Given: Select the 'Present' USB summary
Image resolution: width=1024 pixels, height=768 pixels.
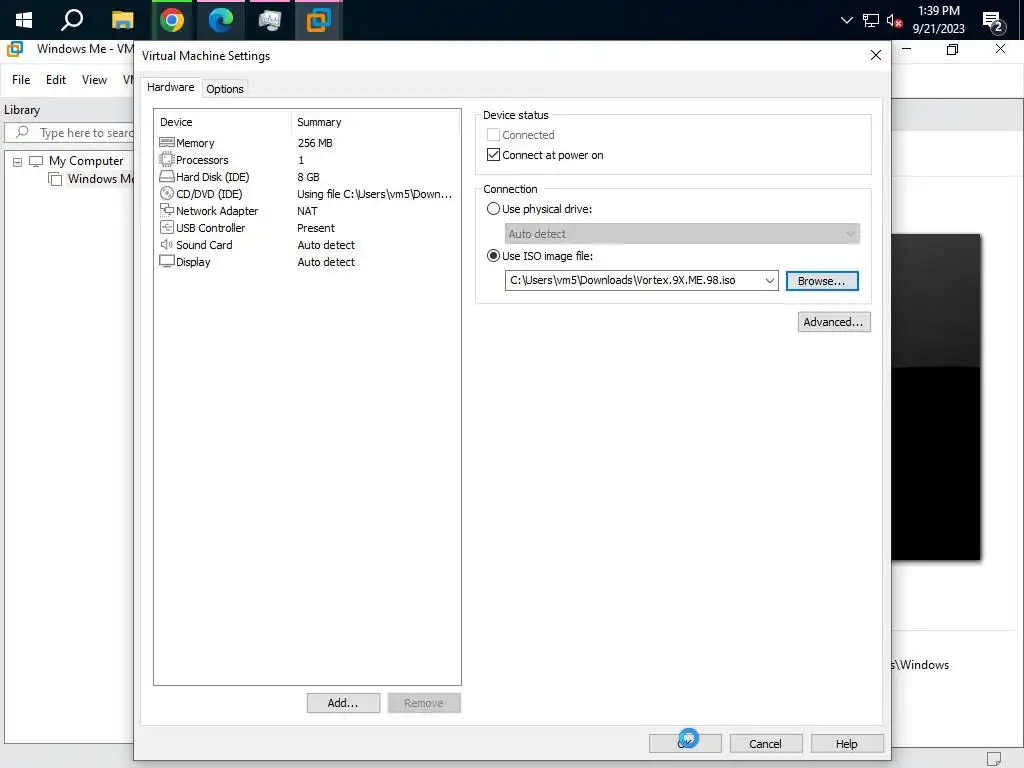Looking at the screenshot, I should pyautogui.click(x=315, y=227).
